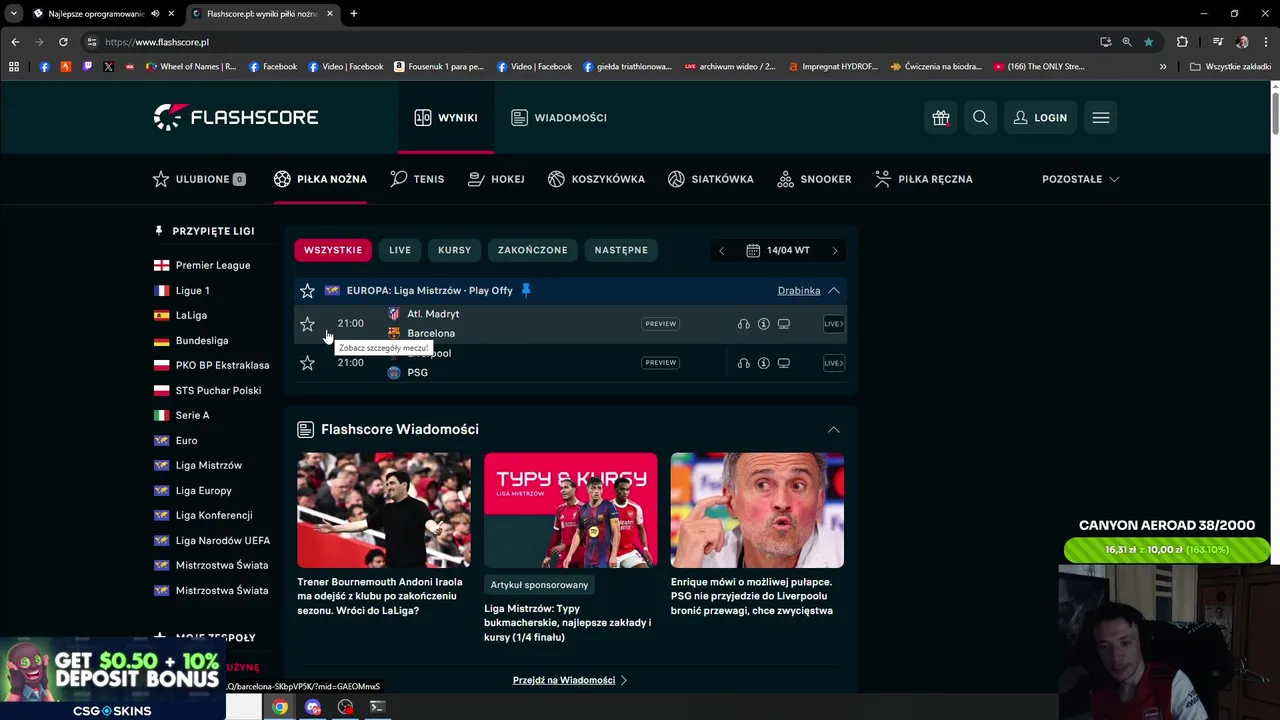
Task: Select PIŁKA NOŻNA sport
Action: pyautogui.click(x=320, y=179)
